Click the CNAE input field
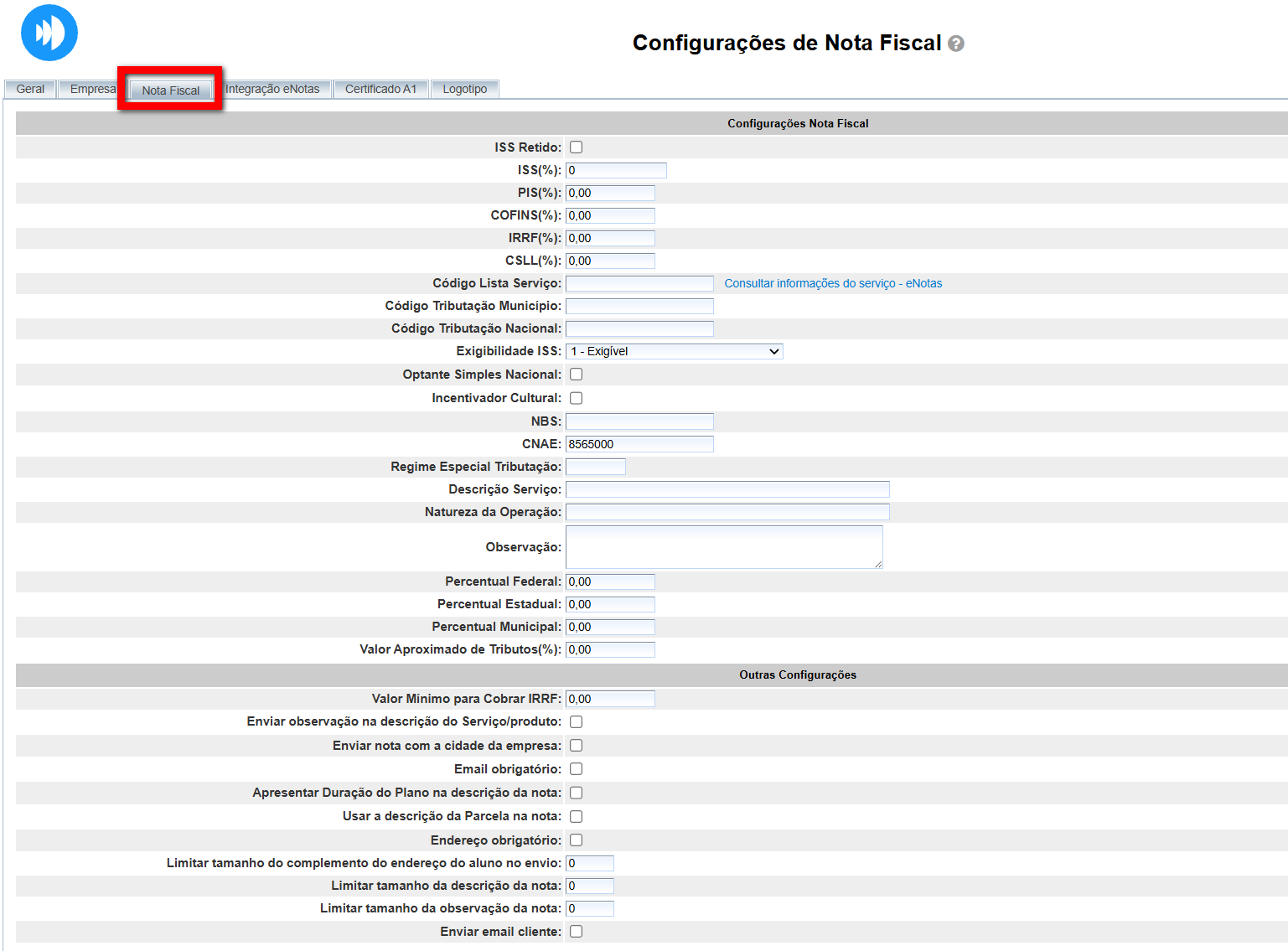This screenshot has width=1288, height=951. click(639, 444)
